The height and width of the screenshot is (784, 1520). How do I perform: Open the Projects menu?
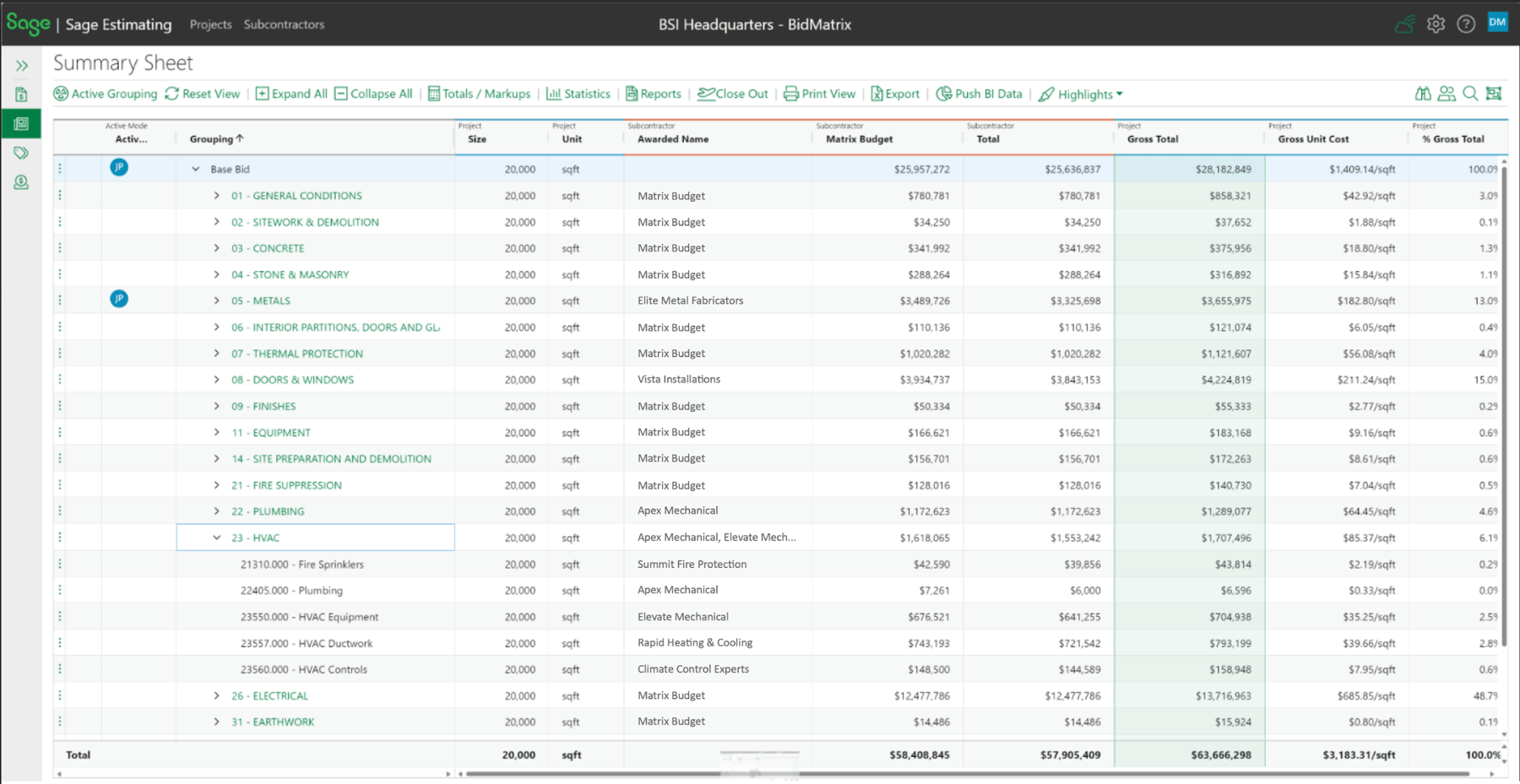pos(210,24)
